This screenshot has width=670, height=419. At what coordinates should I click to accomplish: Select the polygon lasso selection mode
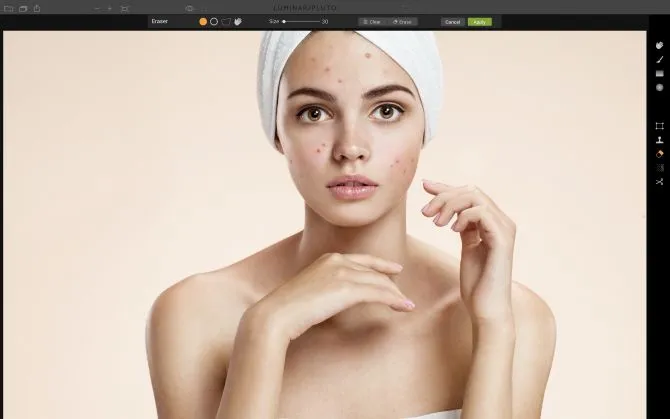[226, 21]
